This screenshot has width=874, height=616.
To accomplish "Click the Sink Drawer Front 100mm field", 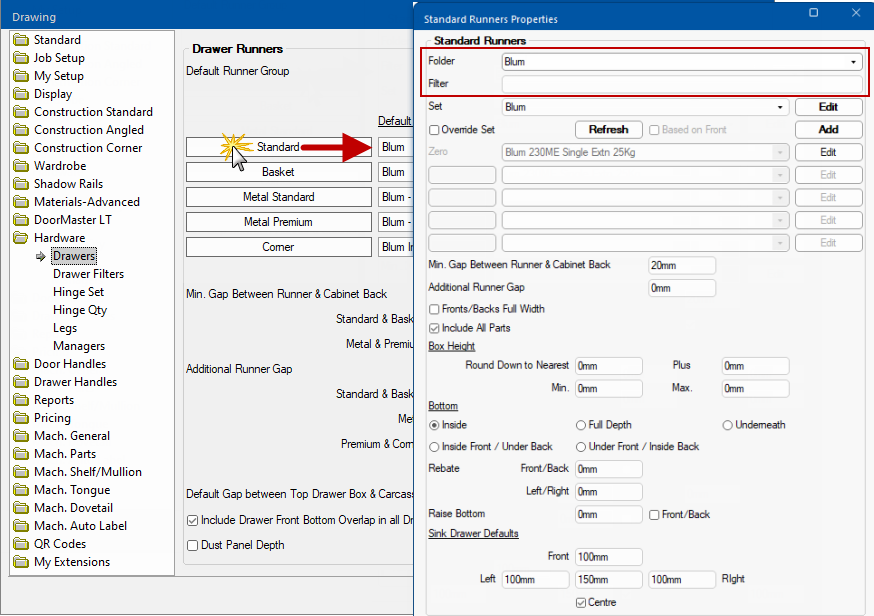I will 609,557.
